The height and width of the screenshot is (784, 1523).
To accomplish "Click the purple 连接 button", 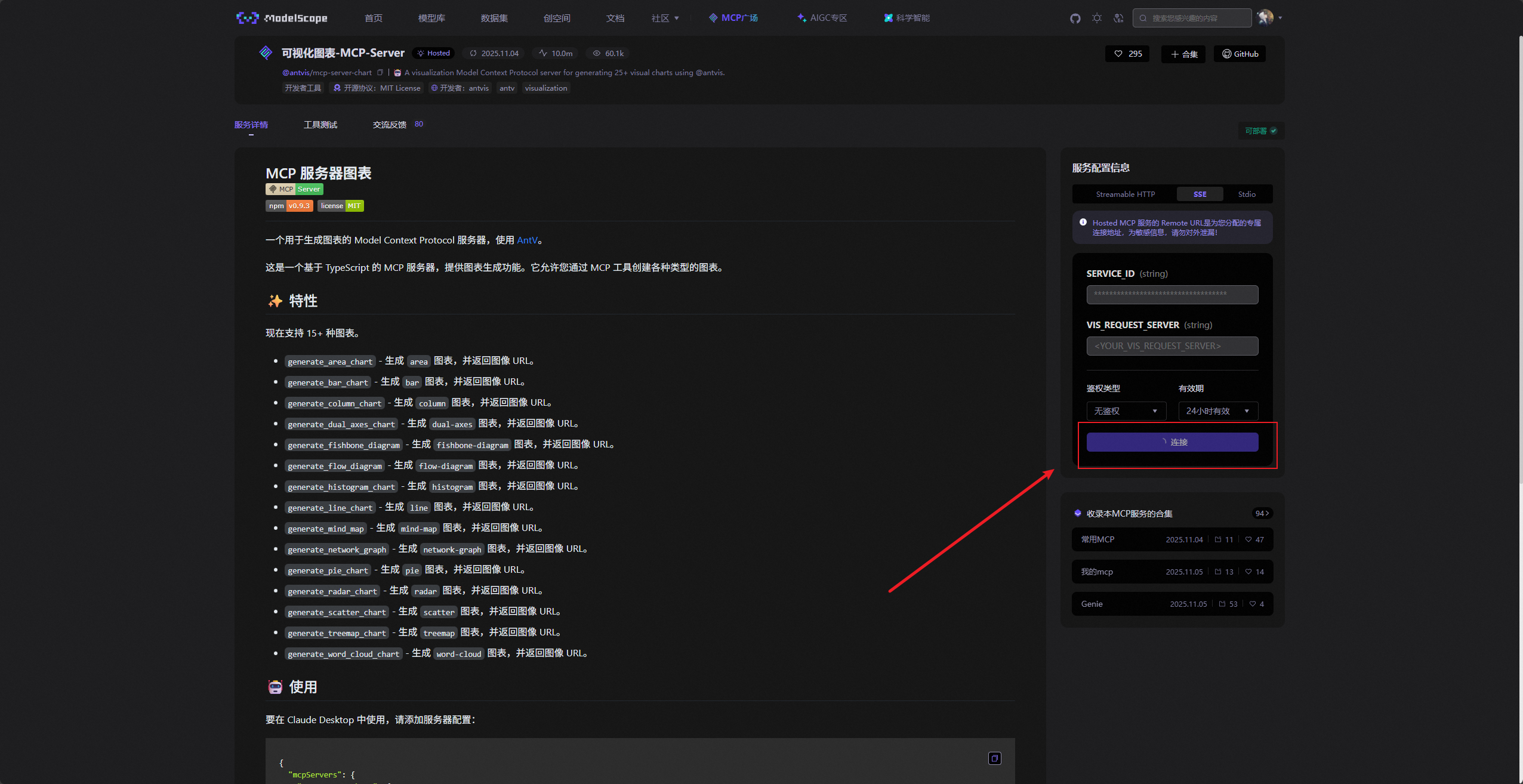I will click(x=1172, y=442).
